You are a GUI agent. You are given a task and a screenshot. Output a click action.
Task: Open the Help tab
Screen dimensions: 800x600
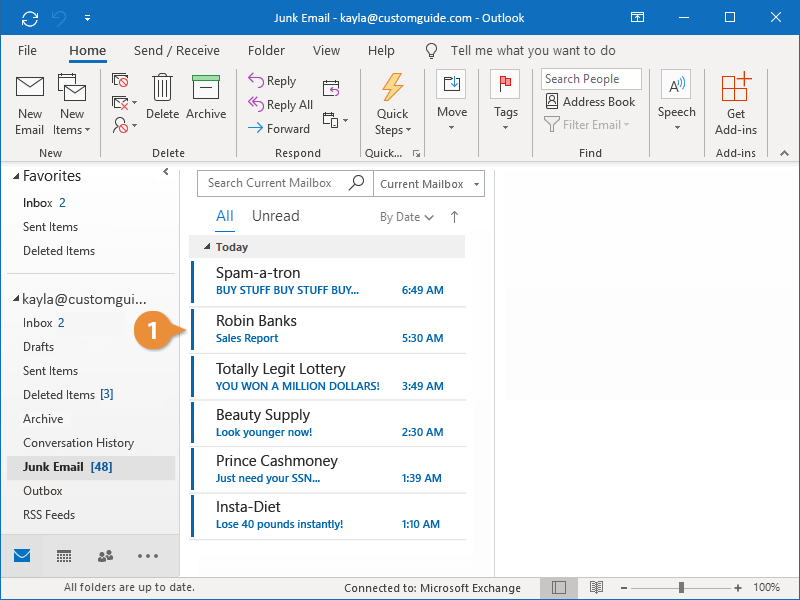click(381, 51)
